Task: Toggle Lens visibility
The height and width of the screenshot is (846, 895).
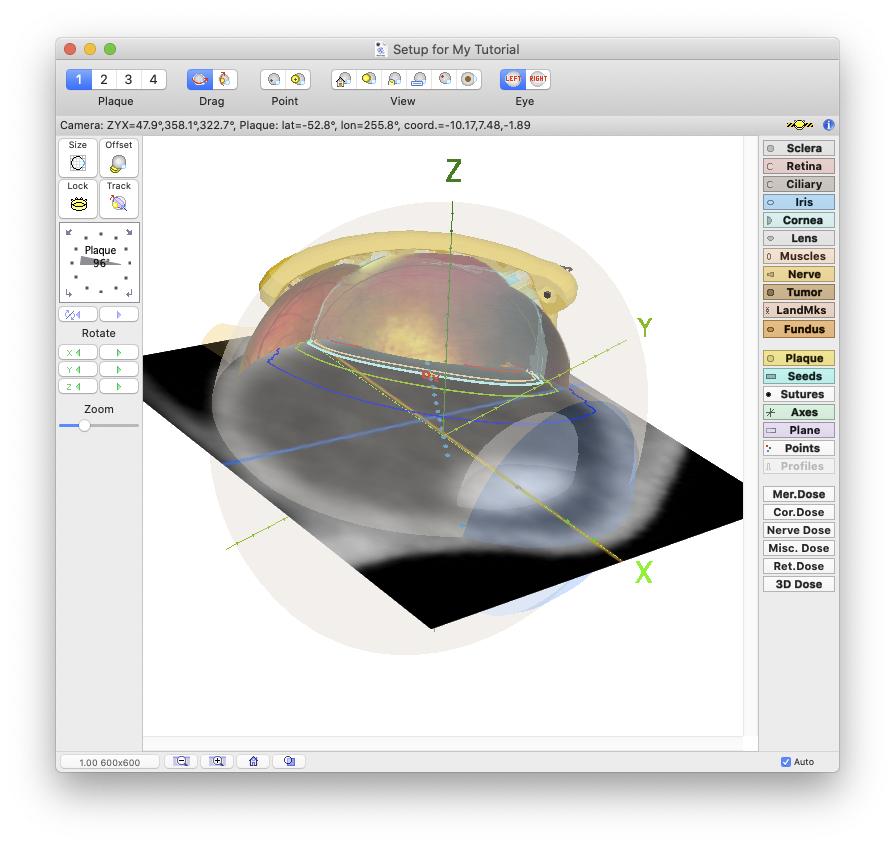Action: coord(799,238)
